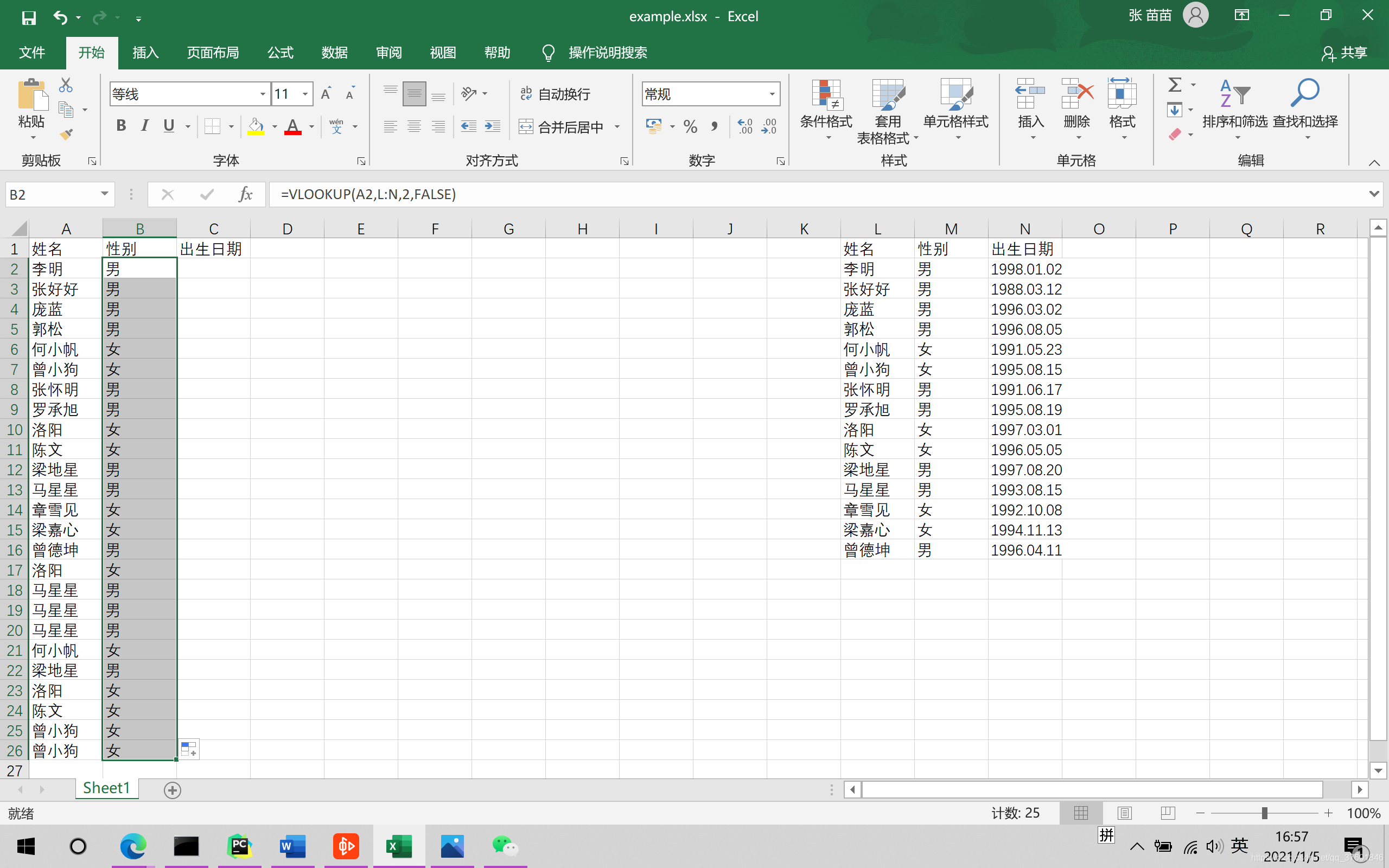The height and width of the screenshot is (868, 1389).
Task: Click the Save icon in title bar
Action: tap(29, 17)
